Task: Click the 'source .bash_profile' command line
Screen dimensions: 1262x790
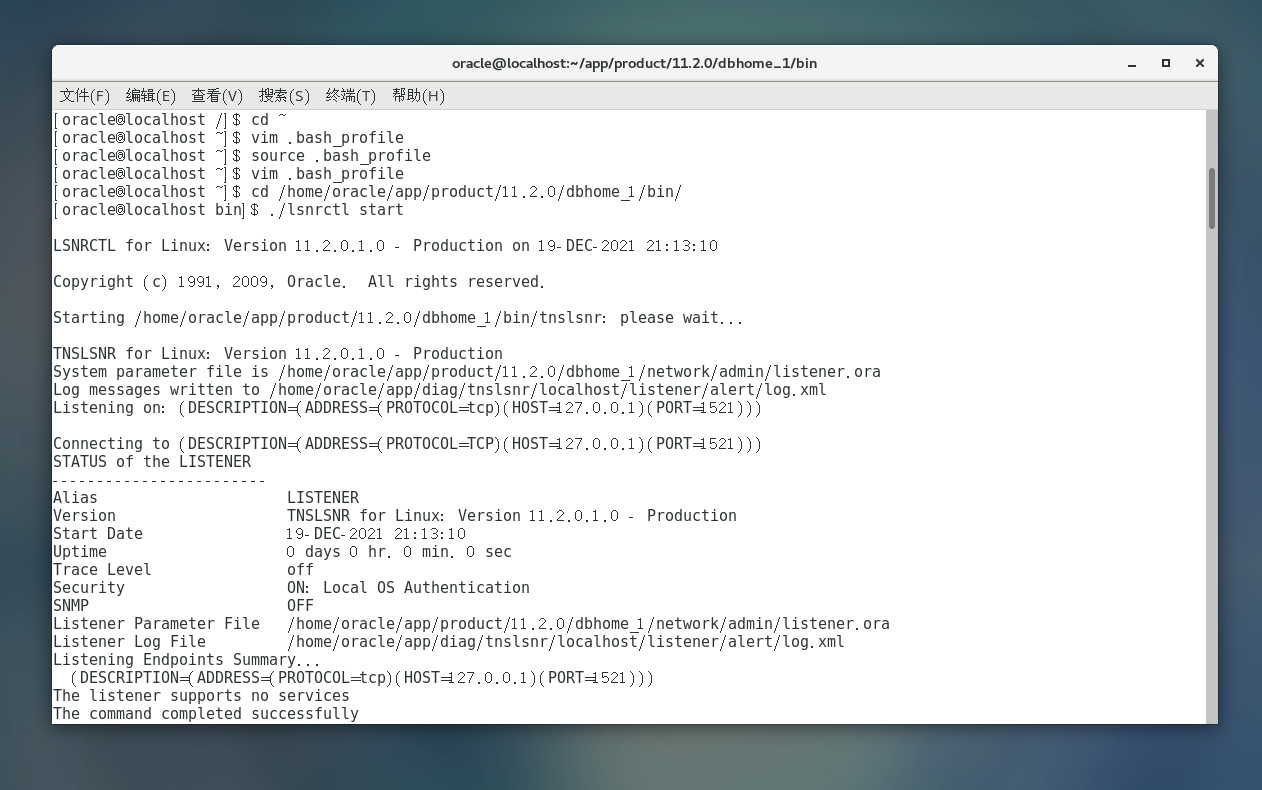Action: (x=242, y=156)
